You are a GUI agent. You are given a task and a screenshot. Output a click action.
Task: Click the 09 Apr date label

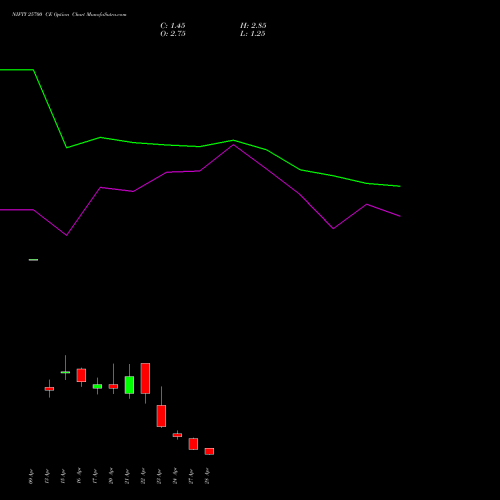click(31, 477)
